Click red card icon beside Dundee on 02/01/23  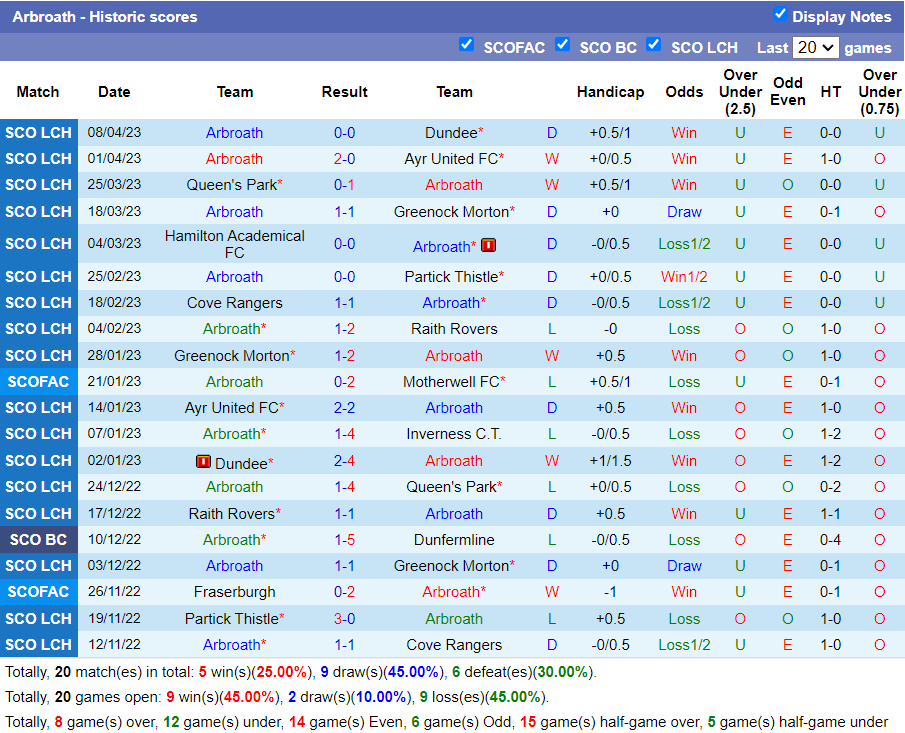point(203,462)
